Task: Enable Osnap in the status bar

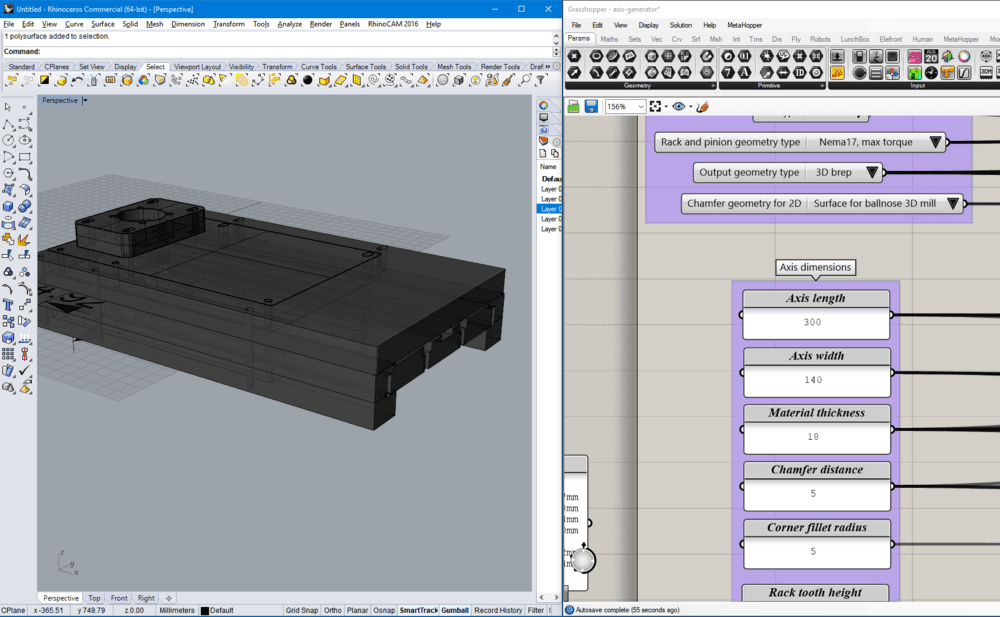Action: [384, 610]
